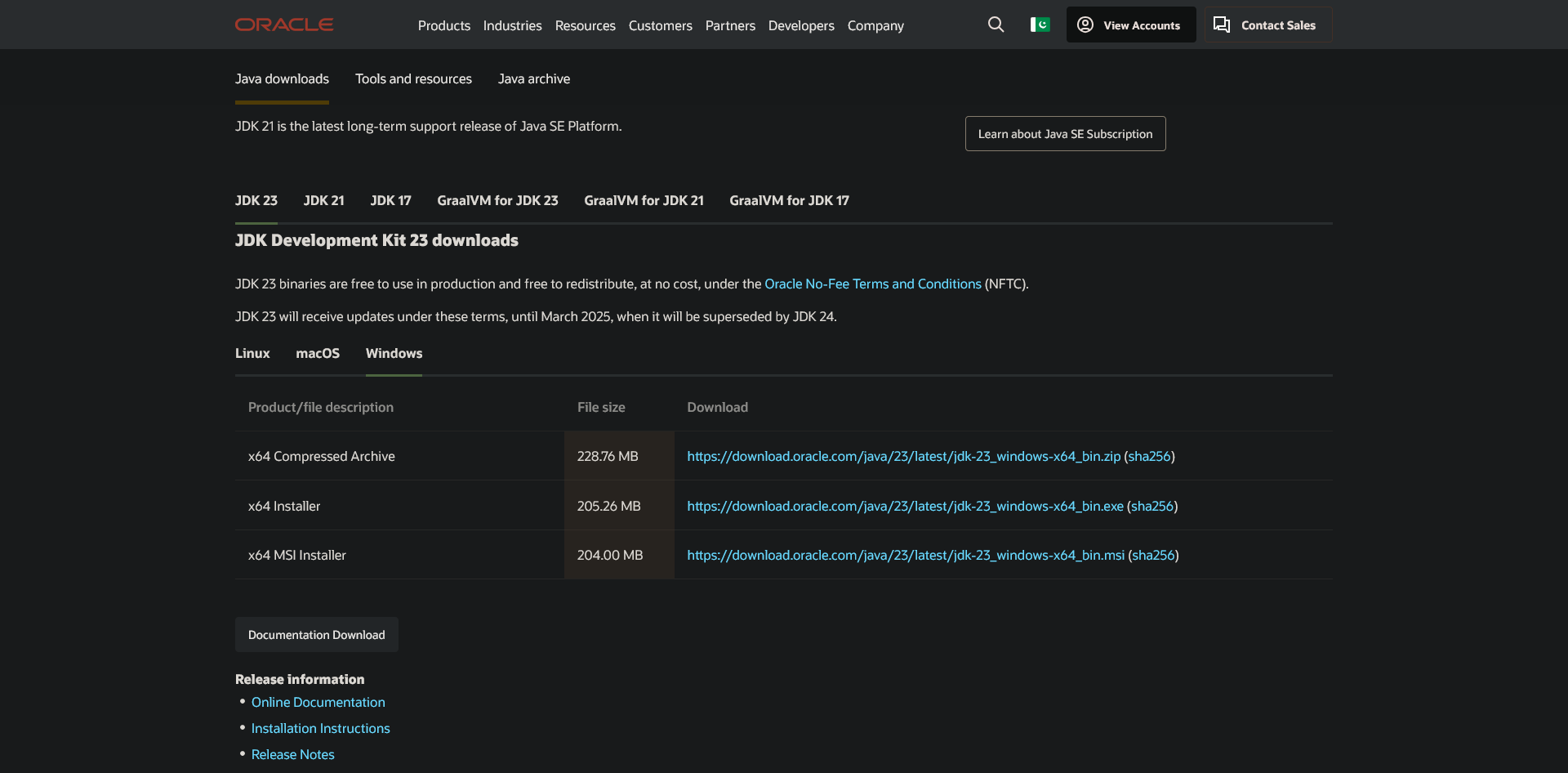Click the country flag icon
Screen dimensions: 1568x773
(1040, 25)
